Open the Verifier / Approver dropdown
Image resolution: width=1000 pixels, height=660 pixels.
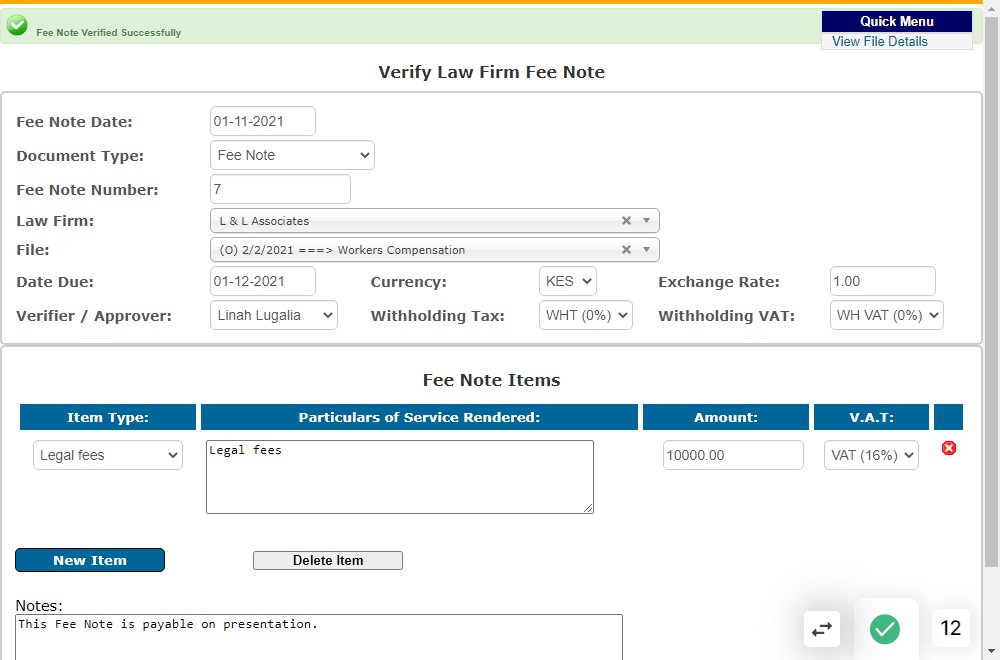[274, 315]
